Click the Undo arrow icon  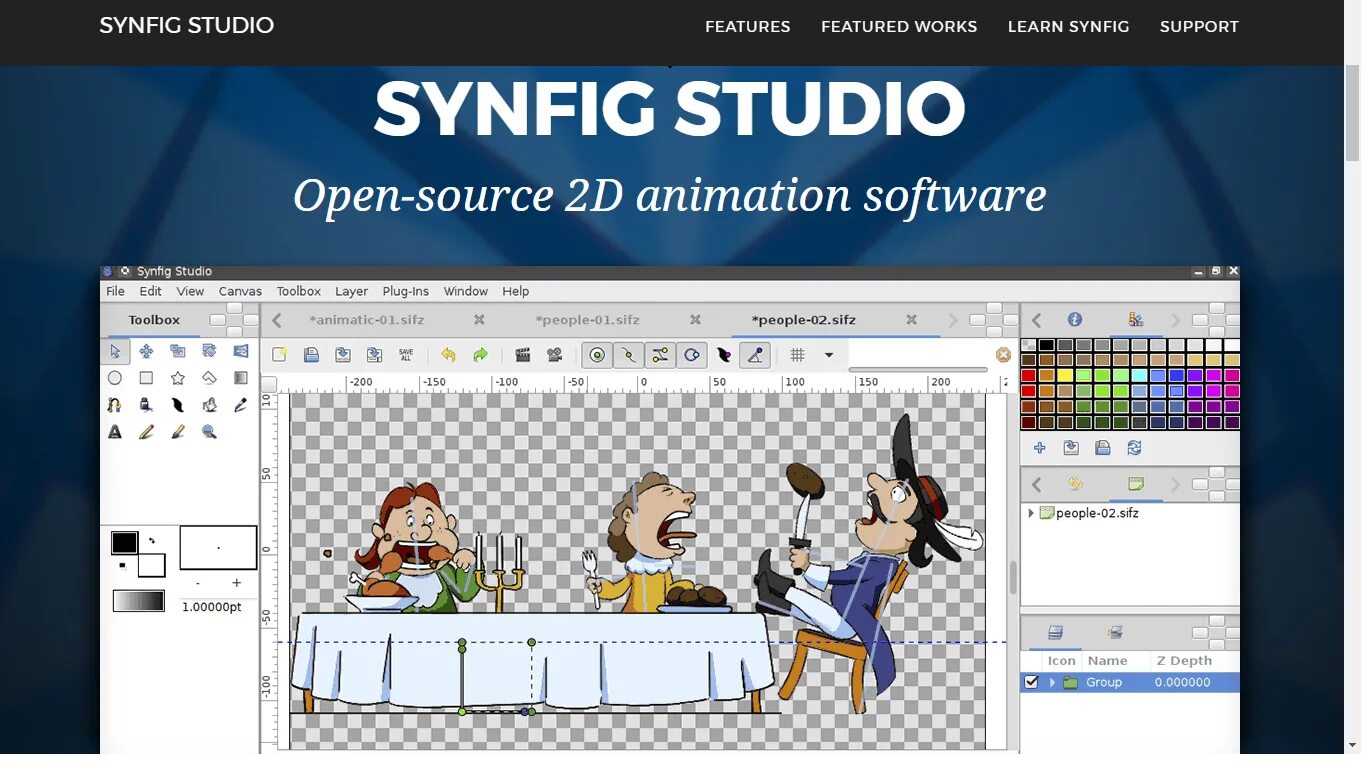click(x=448, y=355)
